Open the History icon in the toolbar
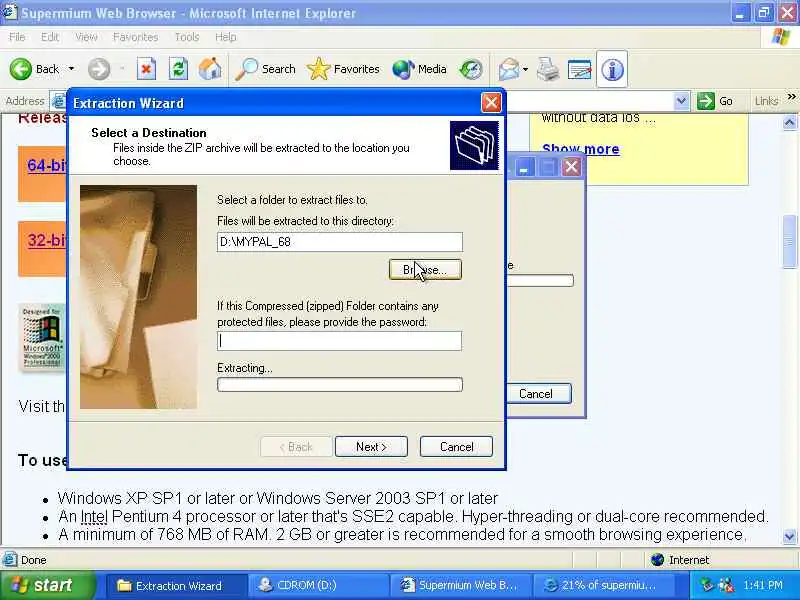The image size is (800, 600). point(470,69)
